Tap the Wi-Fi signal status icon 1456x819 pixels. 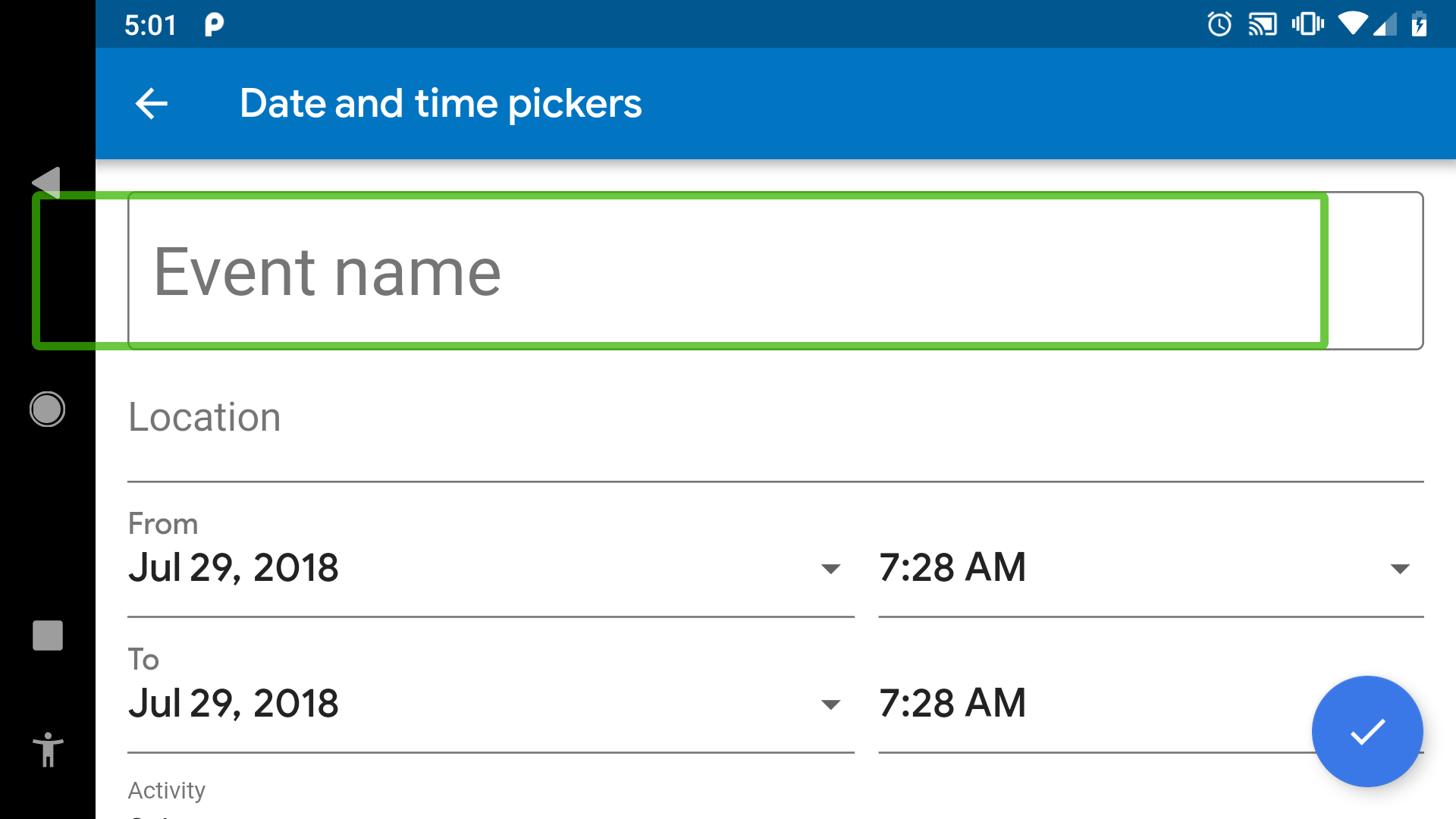coord(1353,24)
